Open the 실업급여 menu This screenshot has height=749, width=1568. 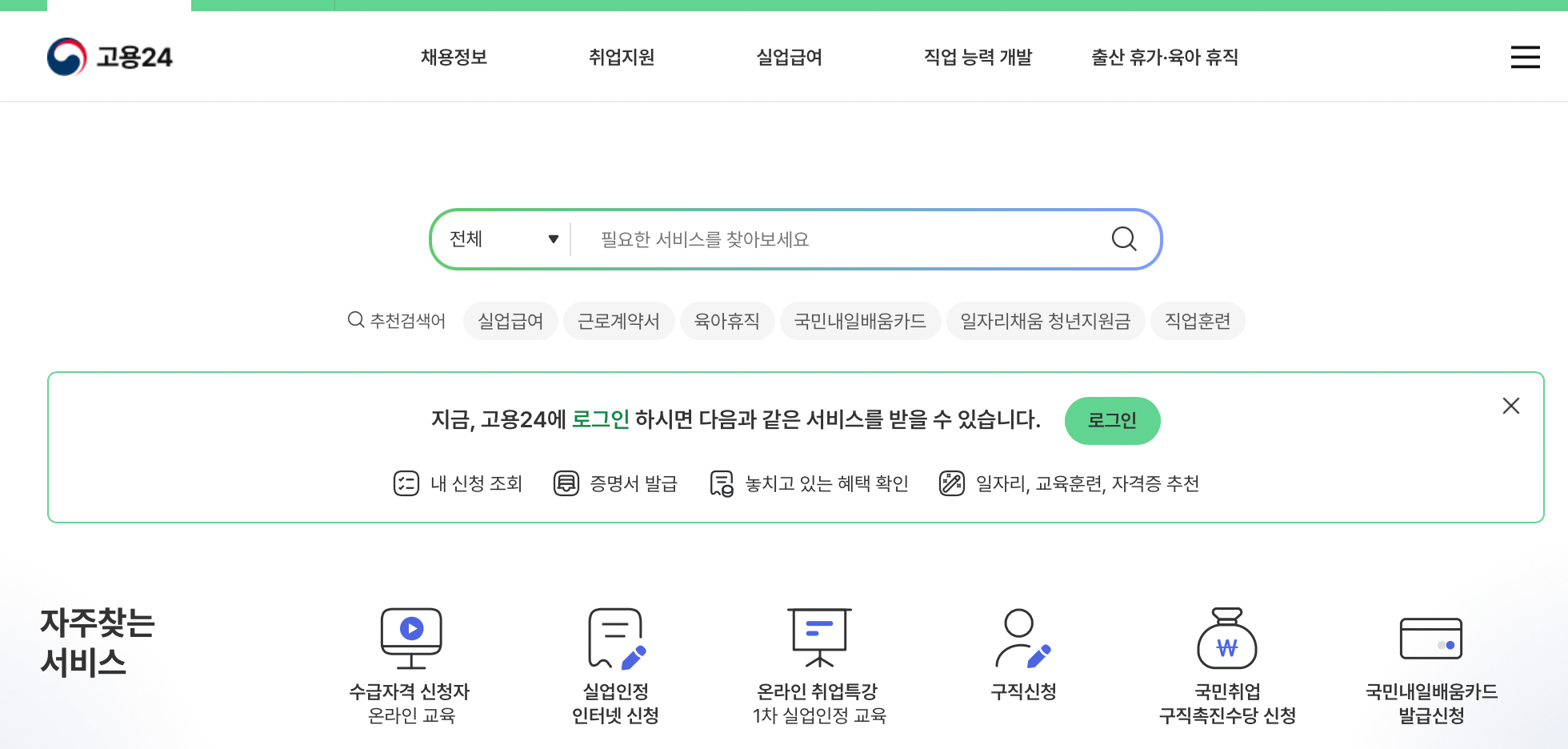tap(789, 57)
